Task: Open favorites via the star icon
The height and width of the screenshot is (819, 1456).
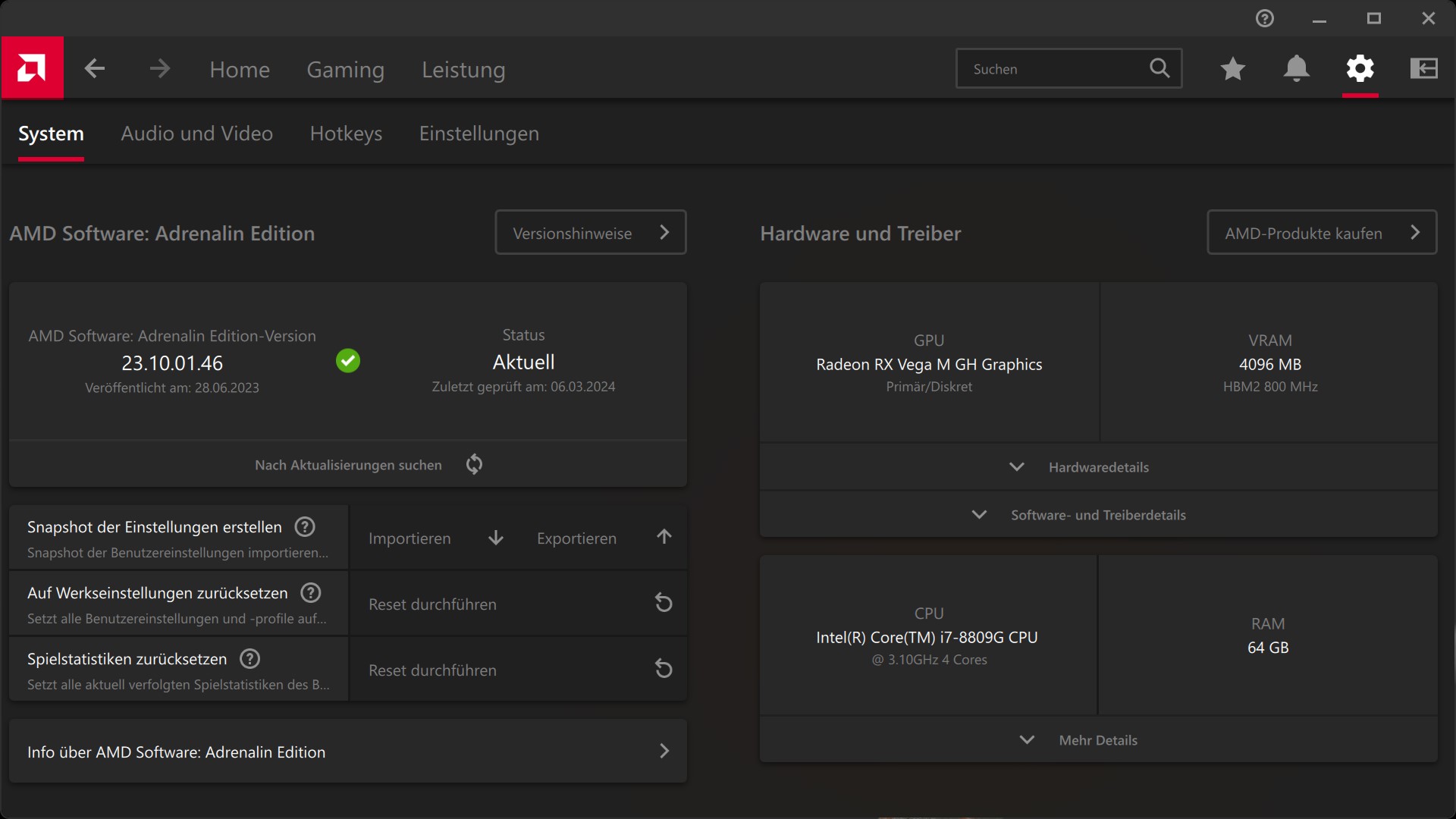Action: click(x=1232, y=69)
